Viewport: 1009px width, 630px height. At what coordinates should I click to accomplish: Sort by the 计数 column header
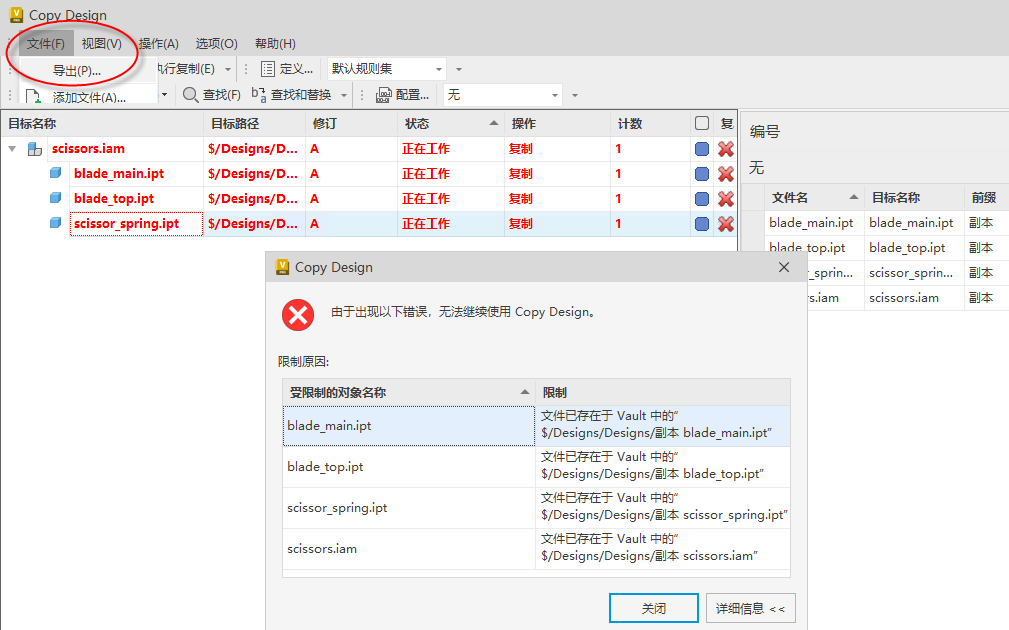tap(651, 124)
